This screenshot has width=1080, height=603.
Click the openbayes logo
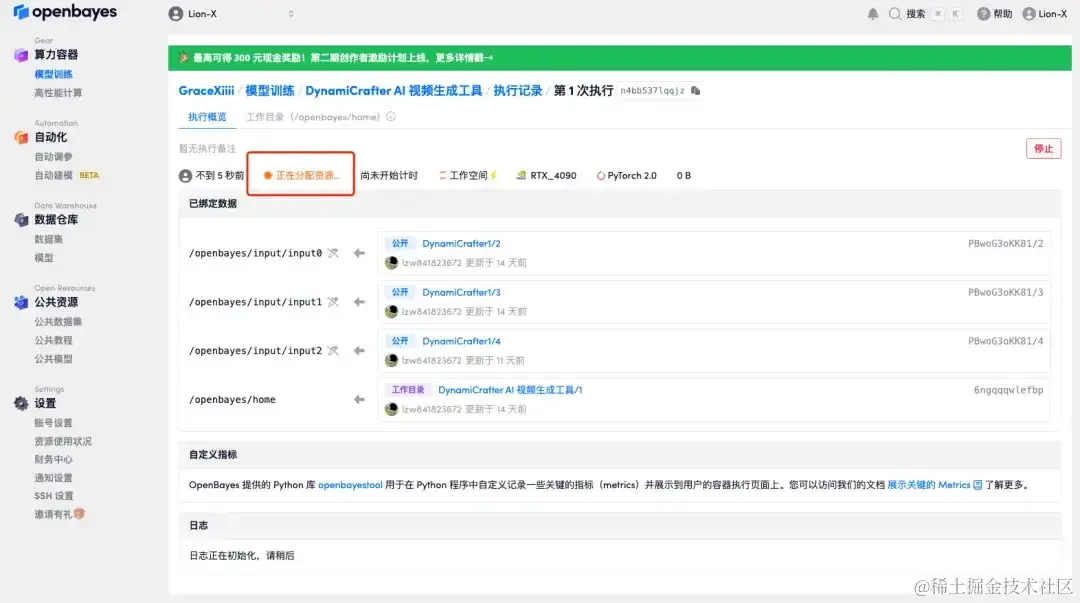click(65, 12)
